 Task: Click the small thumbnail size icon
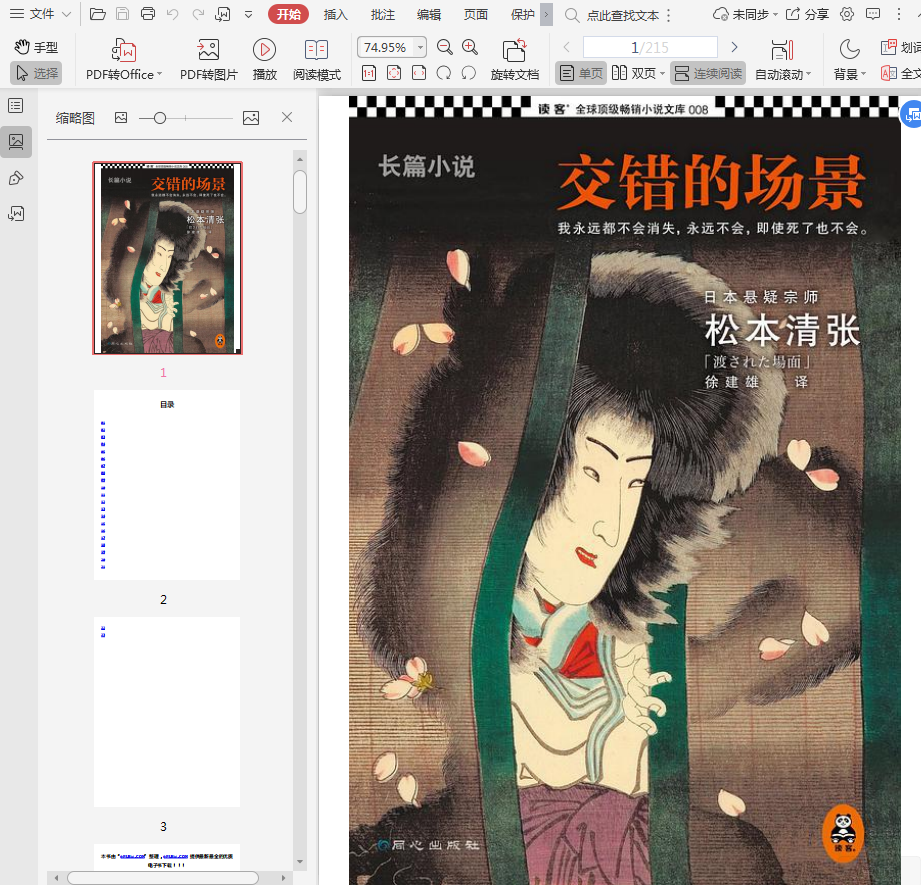[121, 118]
